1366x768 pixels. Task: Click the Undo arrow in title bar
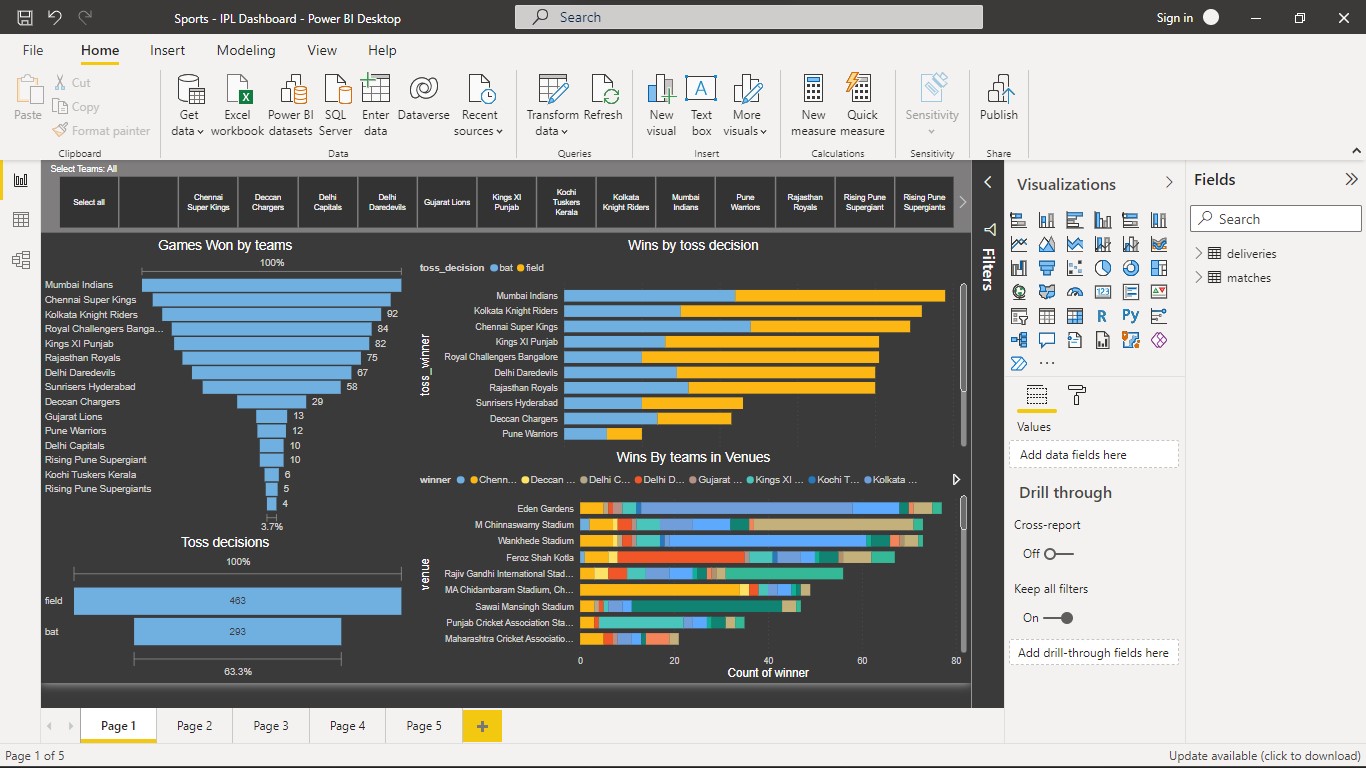(55, 17)
